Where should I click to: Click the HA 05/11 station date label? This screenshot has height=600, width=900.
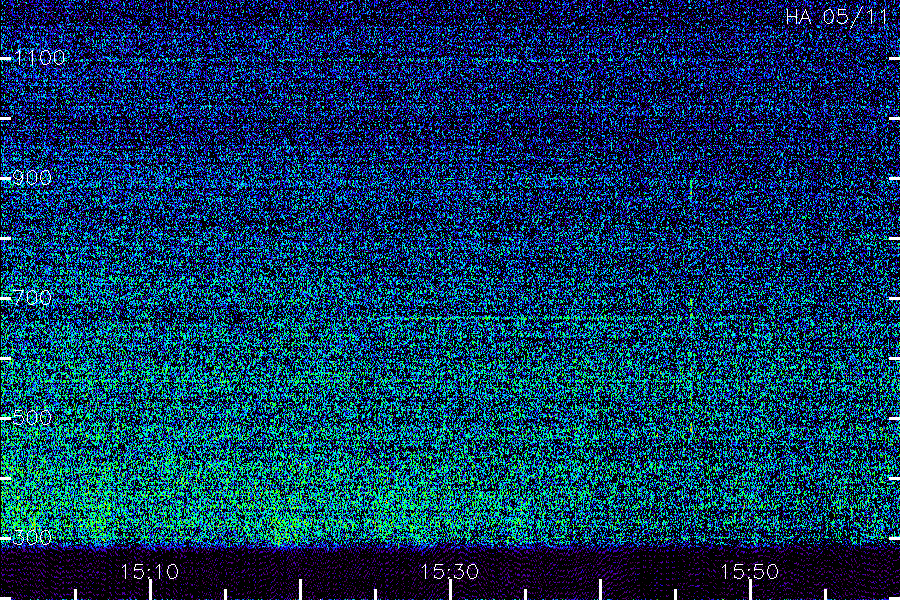point(837,17)
